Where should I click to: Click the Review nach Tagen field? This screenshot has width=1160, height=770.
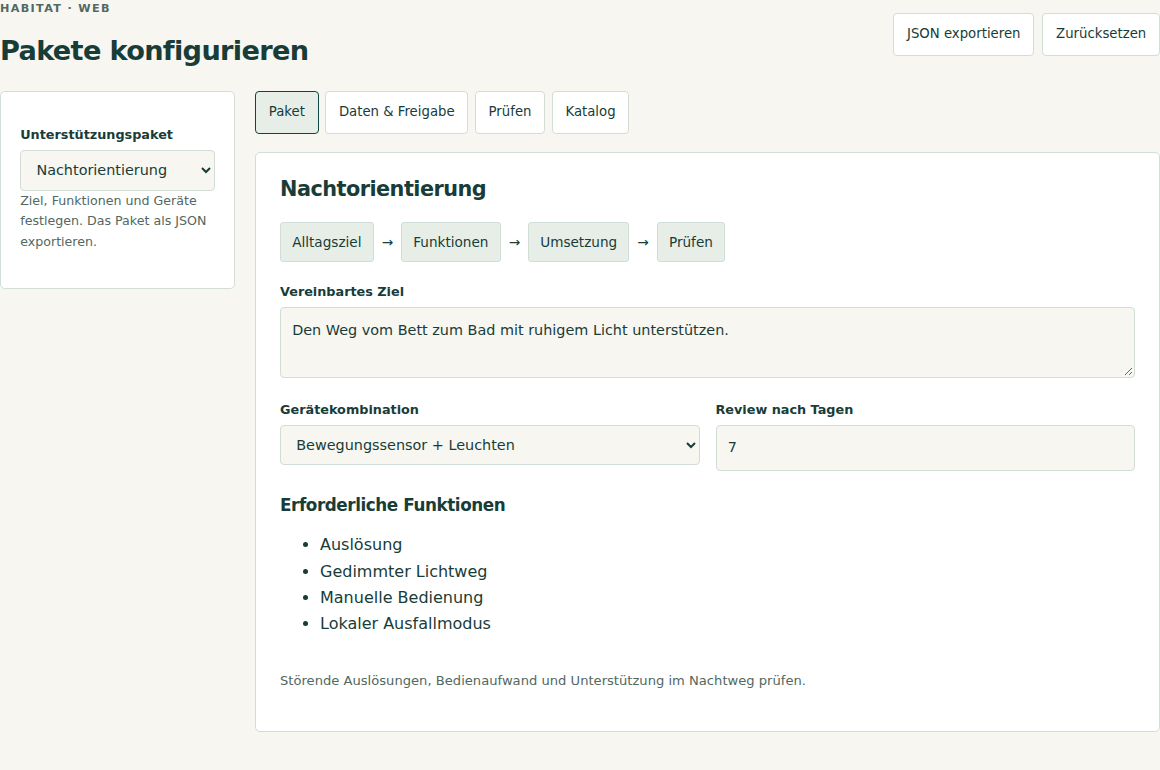click(925, 448)
